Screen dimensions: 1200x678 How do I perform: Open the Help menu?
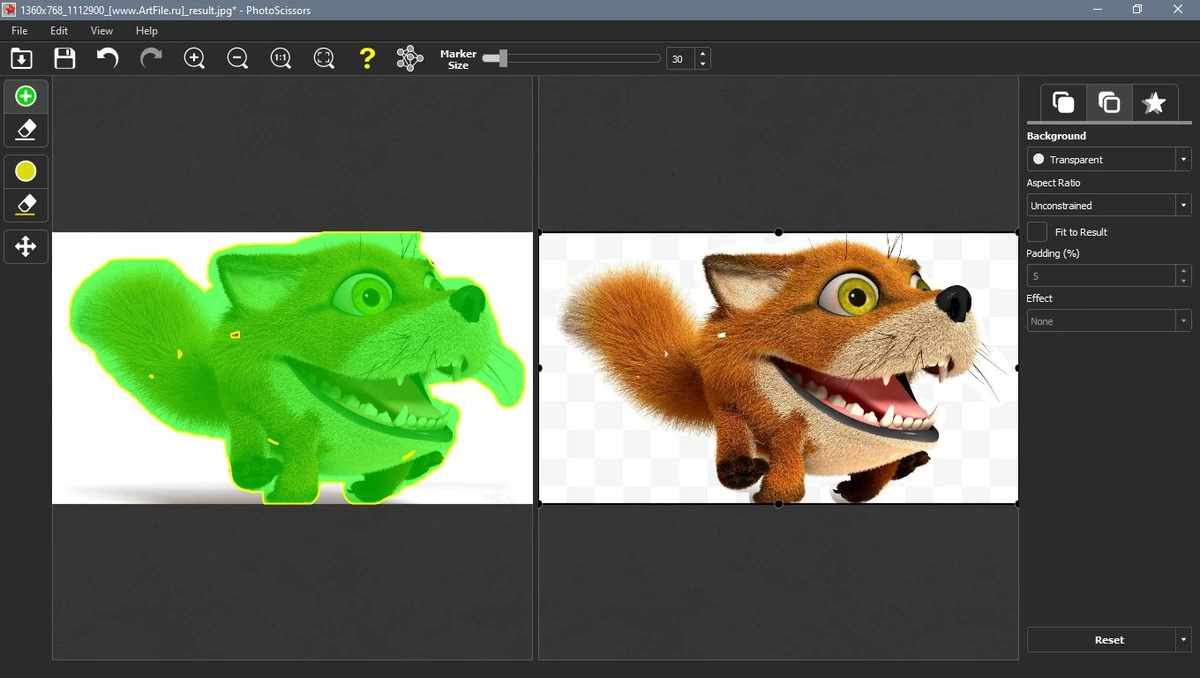pos(147,31)
